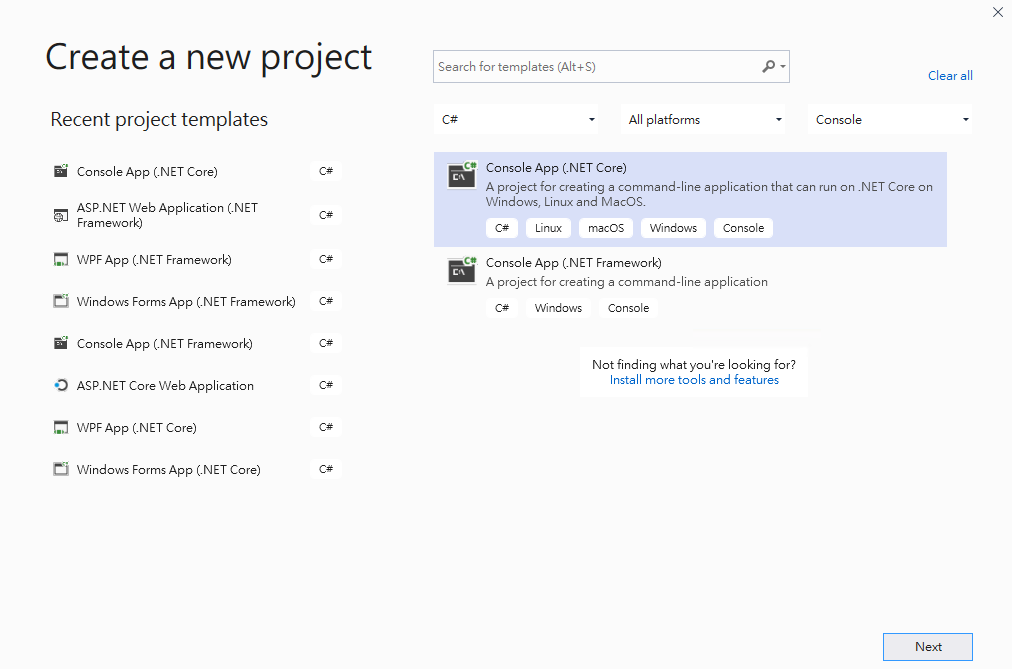1012x669 pixels.
Task: Open the Console project type dropdown
Action: pos(890,119)
